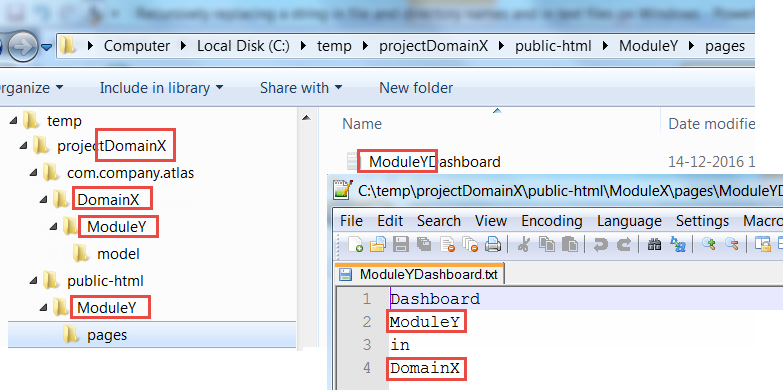Open the Include in library dropdown

click(x=161, y=87)
